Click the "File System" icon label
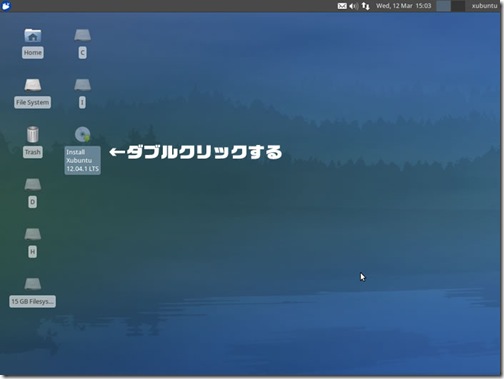Screen dimensions: 504x379 (x=33, y=102)
